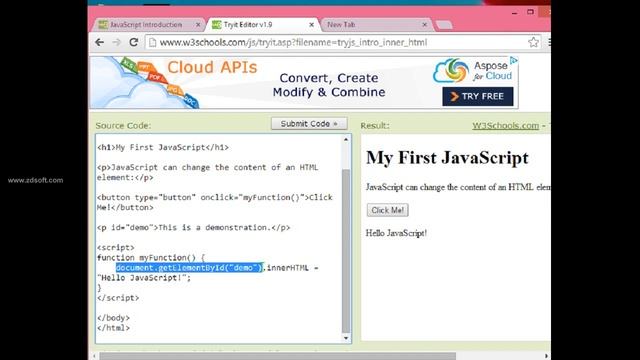640x360 pixels.
Task: Click the Click Me! button in Result
Action: 387,210
